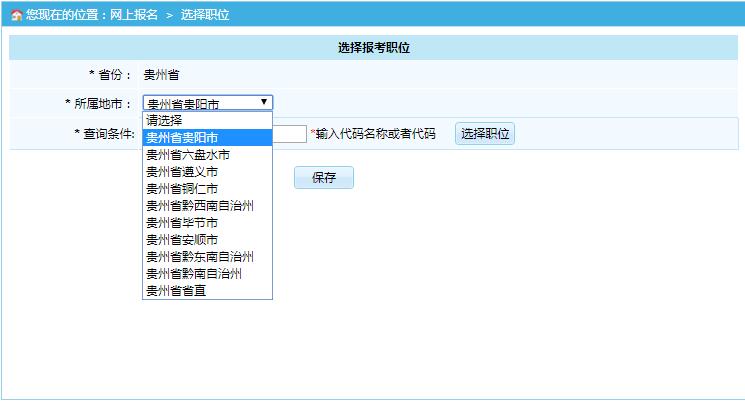Viewport: 745px width, 402px height.
Task: Click the 选择职位 breadcrumb text
Action: point(204,15)
